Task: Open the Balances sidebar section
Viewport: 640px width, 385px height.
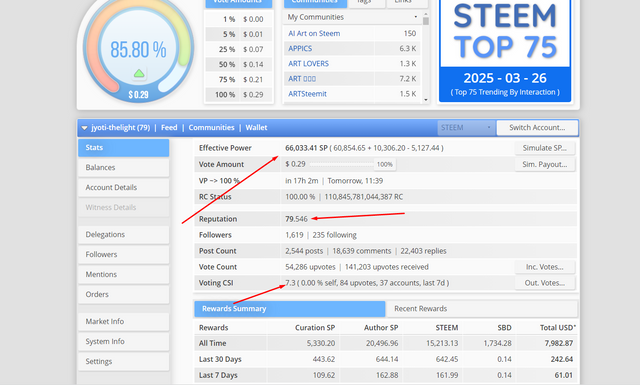Action: pyautogui.click(x=124, y=167)
